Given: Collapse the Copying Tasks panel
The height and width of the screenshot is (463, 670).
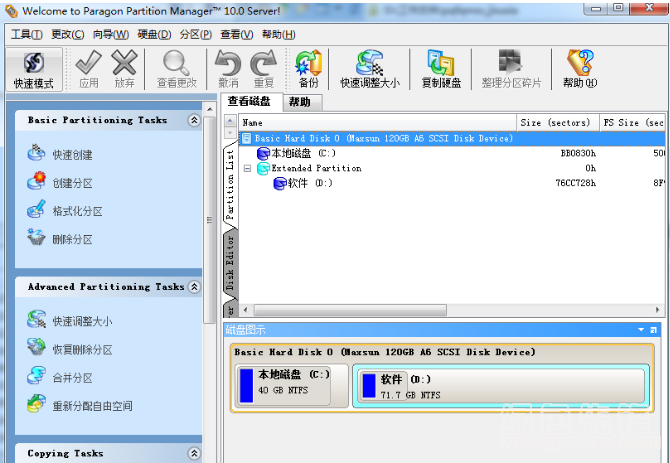Looking at the screenshot, I should pyautogui.click(x=194, y=453).
